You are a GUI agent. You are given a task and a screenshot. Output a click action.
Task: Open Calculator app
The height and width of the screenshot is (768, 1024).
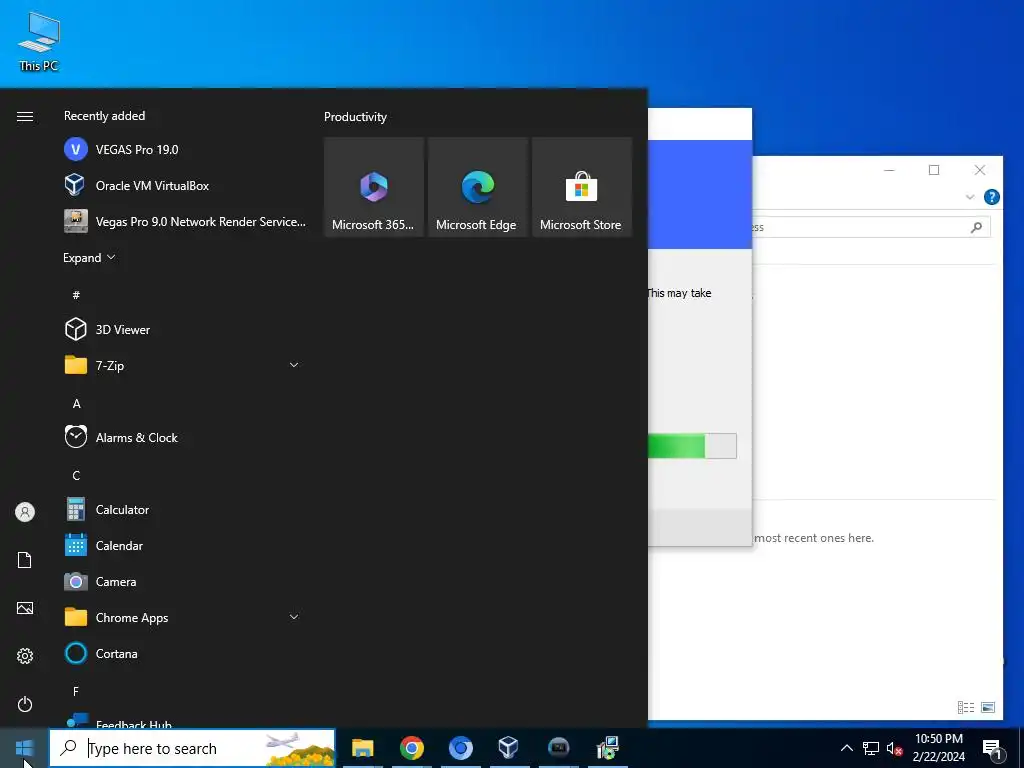[184, 509]
